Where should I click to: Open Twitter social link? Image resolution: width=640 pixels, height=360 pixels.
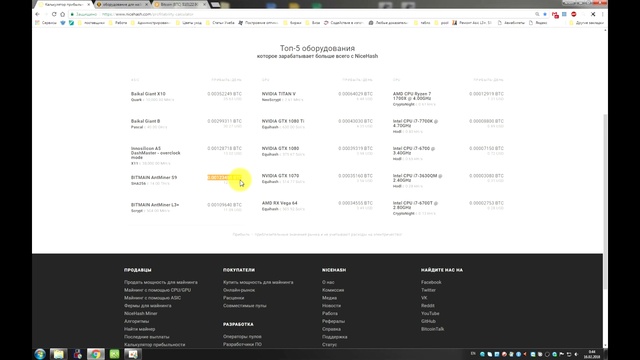point(428,290)
